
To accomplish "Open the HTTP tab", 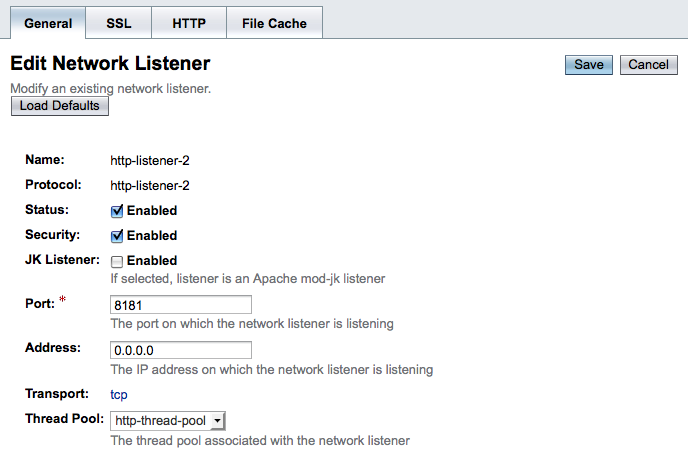I will click(x=188, y=22).
